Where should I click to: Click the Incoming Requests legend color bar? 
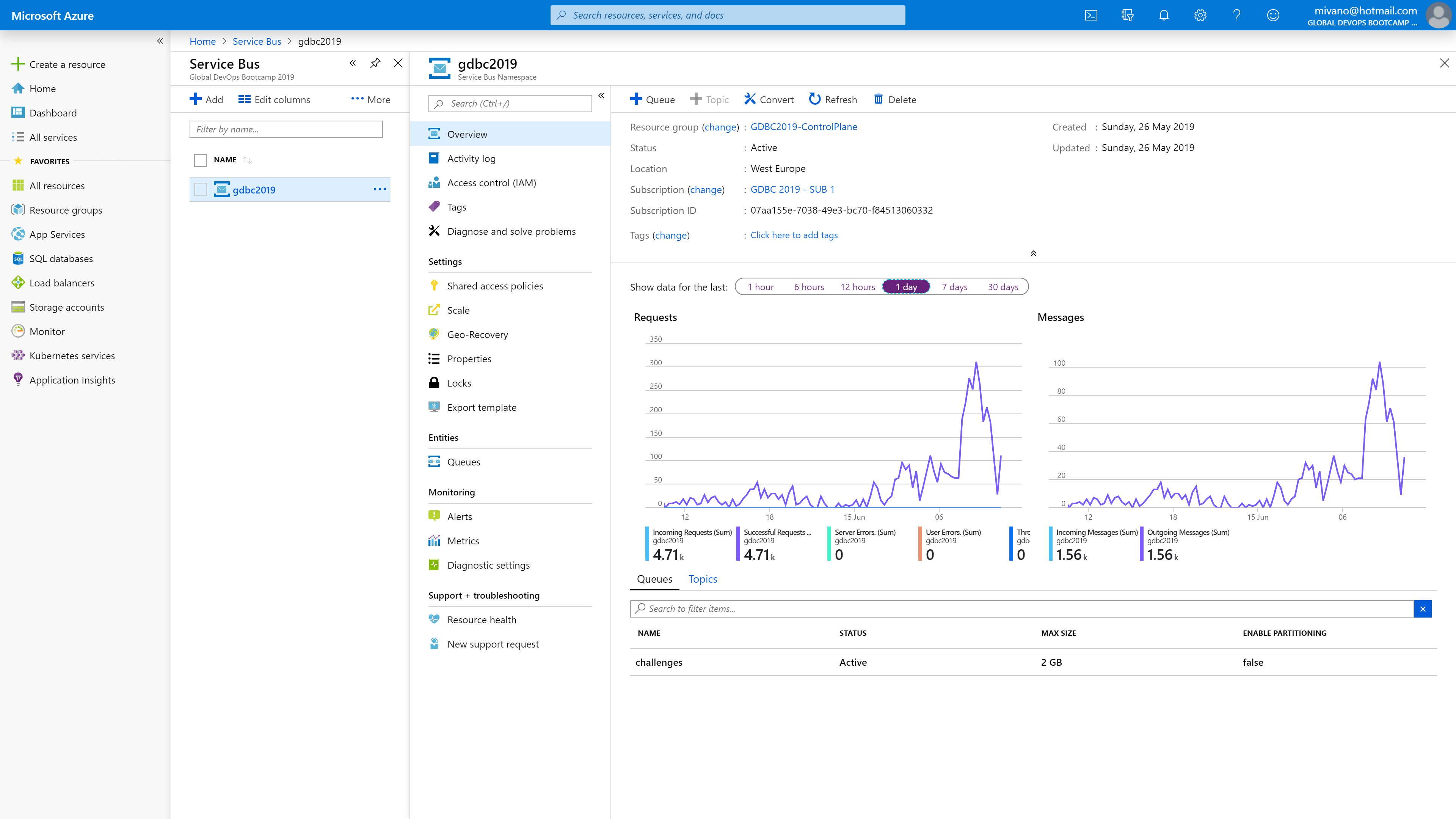click(x=647, y=544)
